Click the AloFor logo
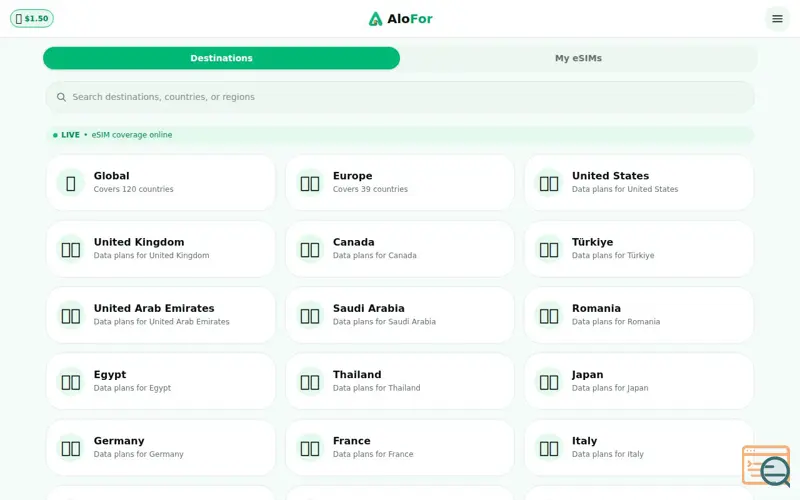Viewport: 800px width, 500px height. [x=401, y=19]
